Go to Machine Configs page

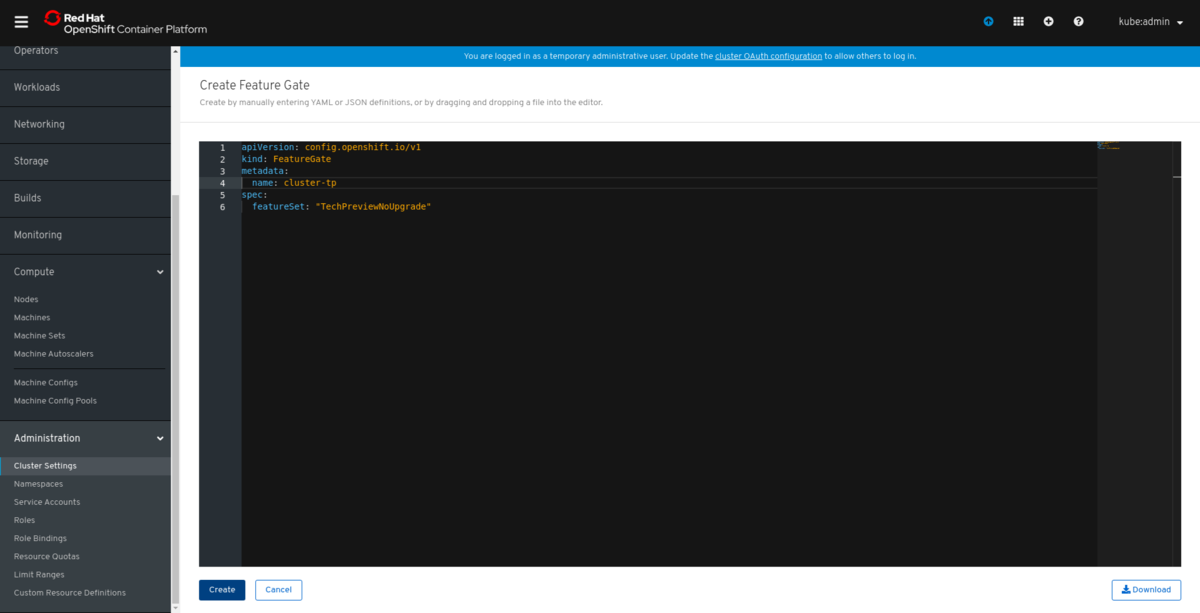coord(46,383)
